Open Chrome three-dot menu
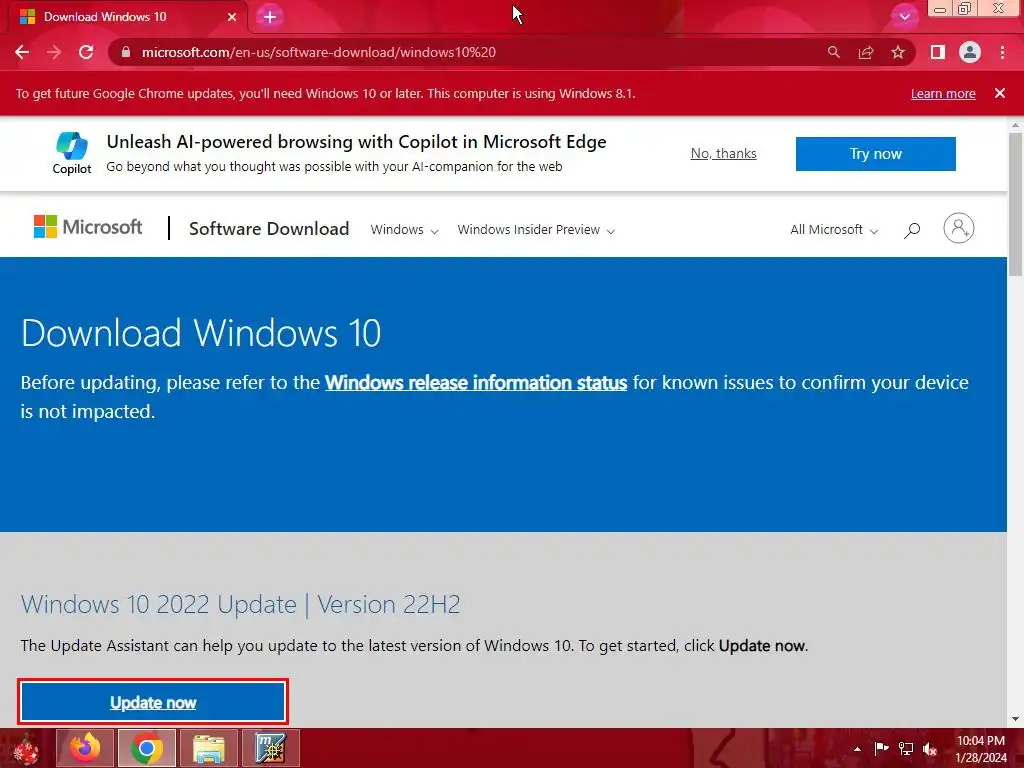Image resolution: width=1024 pixels, height=768 pixels. click(1002, 52)
